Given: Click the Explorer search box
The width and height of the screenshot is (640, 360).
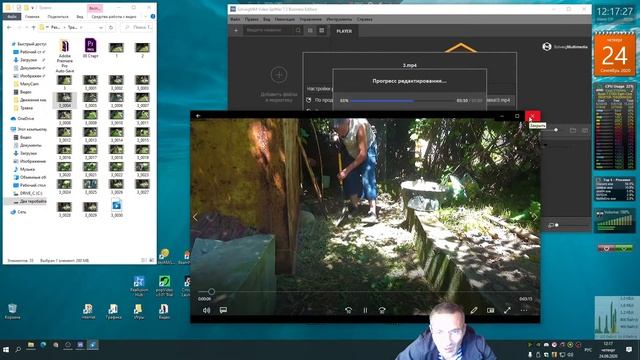Looking at the screenshot, I should (x=138, y=27).
